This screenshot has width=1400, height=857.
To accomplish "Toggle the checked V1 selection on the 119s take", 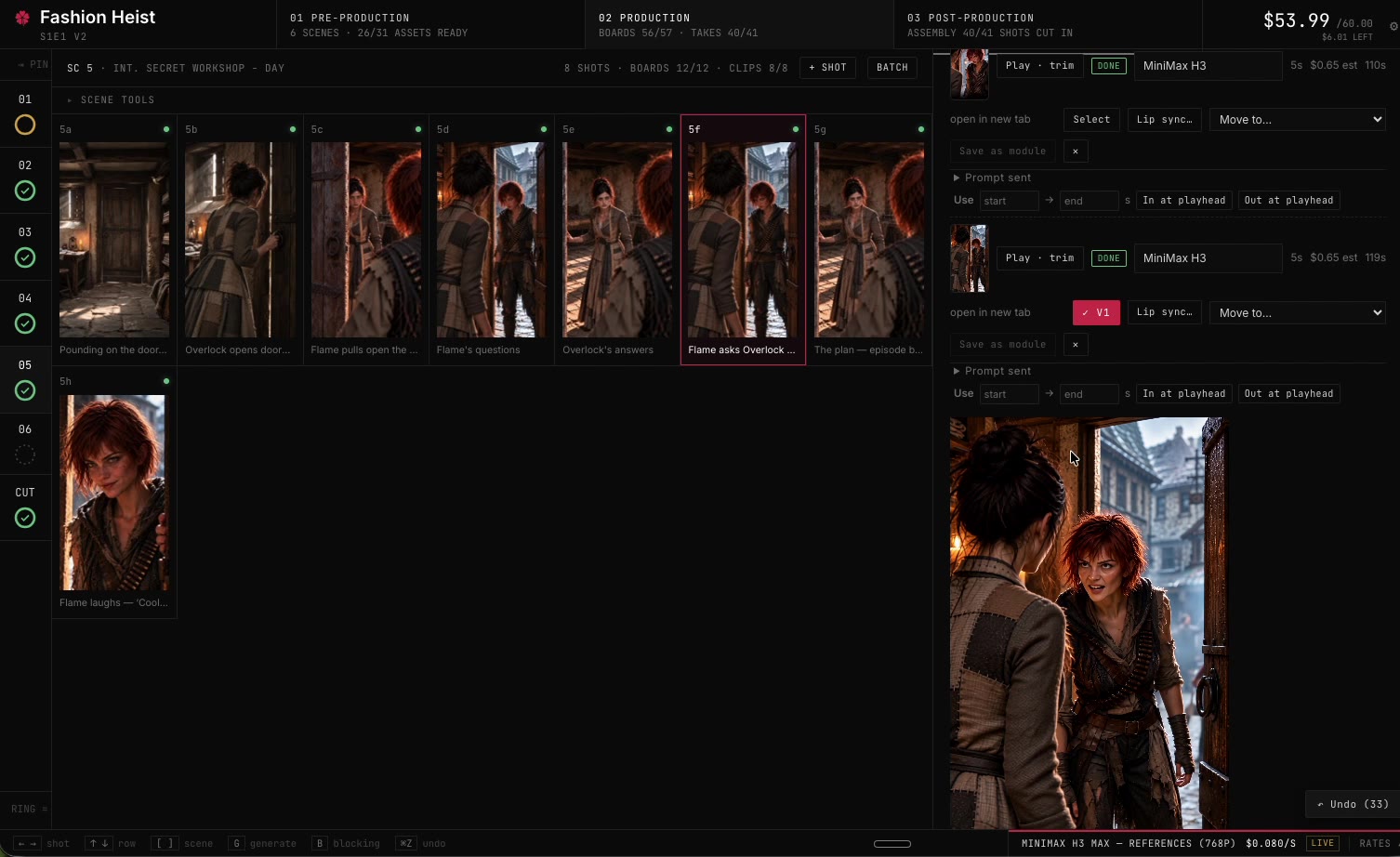I will pos(1096,312).
